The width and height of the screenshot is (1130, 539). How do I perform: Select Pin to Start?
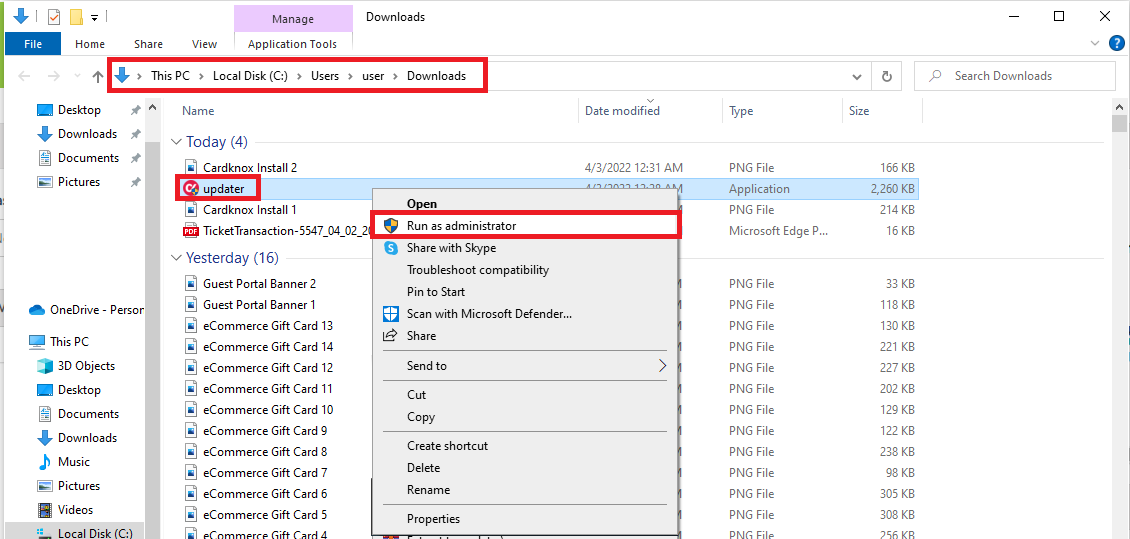point(525,292)
